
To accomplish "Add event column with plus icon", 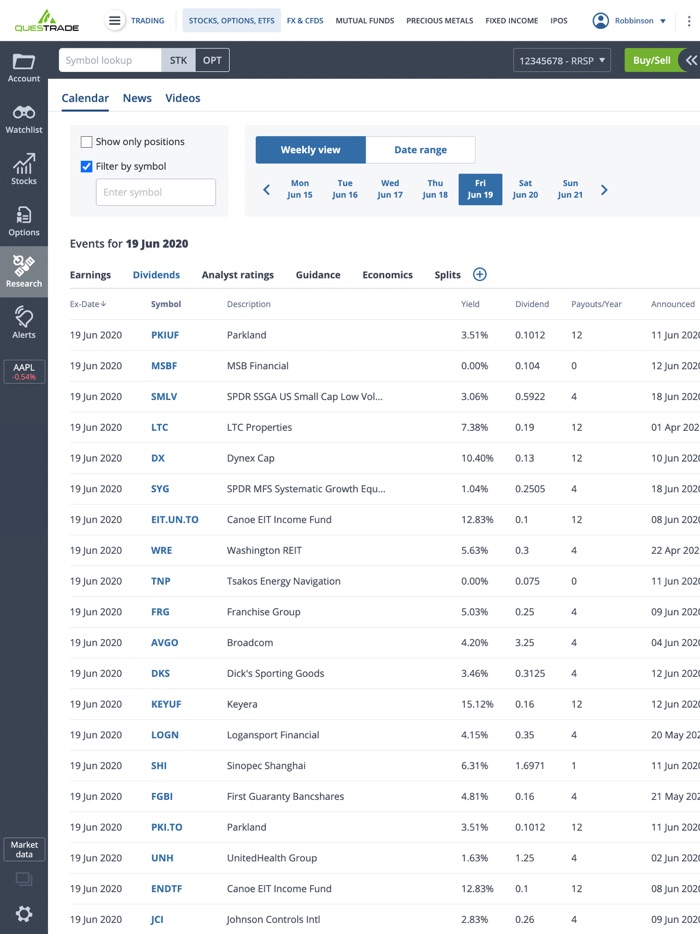I will (x=479, y=275).
